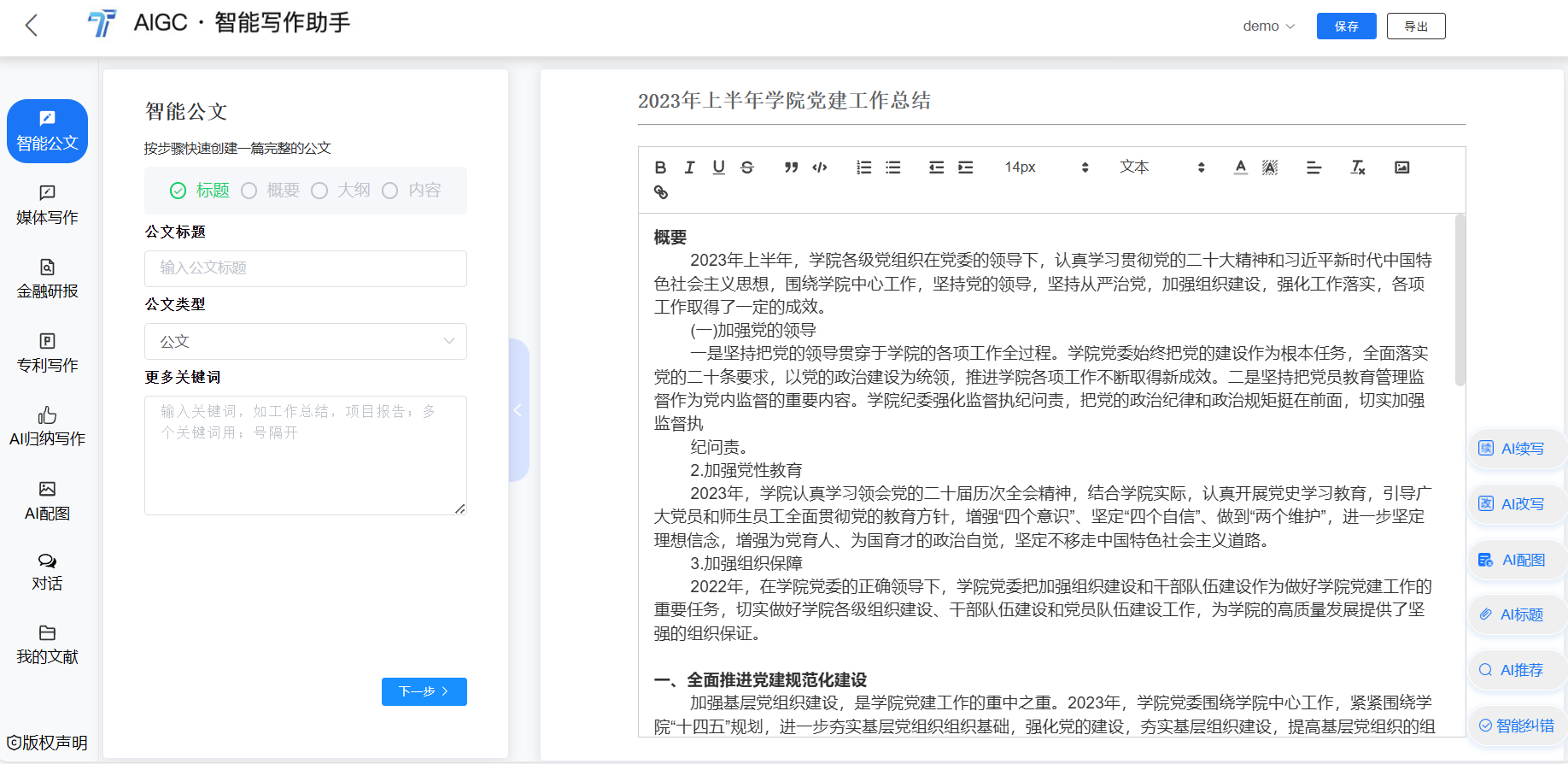The height and width of the screenshot is (764, 1568).
Task: Click the heading 一、全面推进党建规范化建设
Action: [x=760, y=680]
